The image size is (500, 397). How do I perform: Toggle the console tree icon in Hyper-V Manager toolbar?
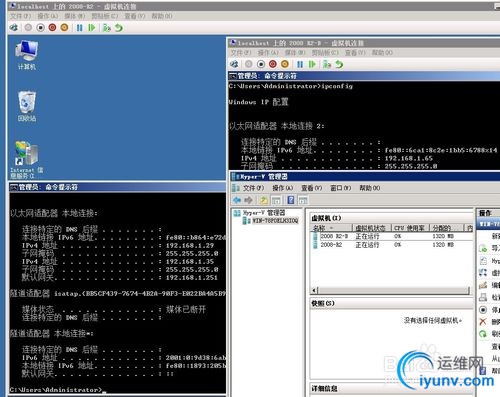[276, 200]
